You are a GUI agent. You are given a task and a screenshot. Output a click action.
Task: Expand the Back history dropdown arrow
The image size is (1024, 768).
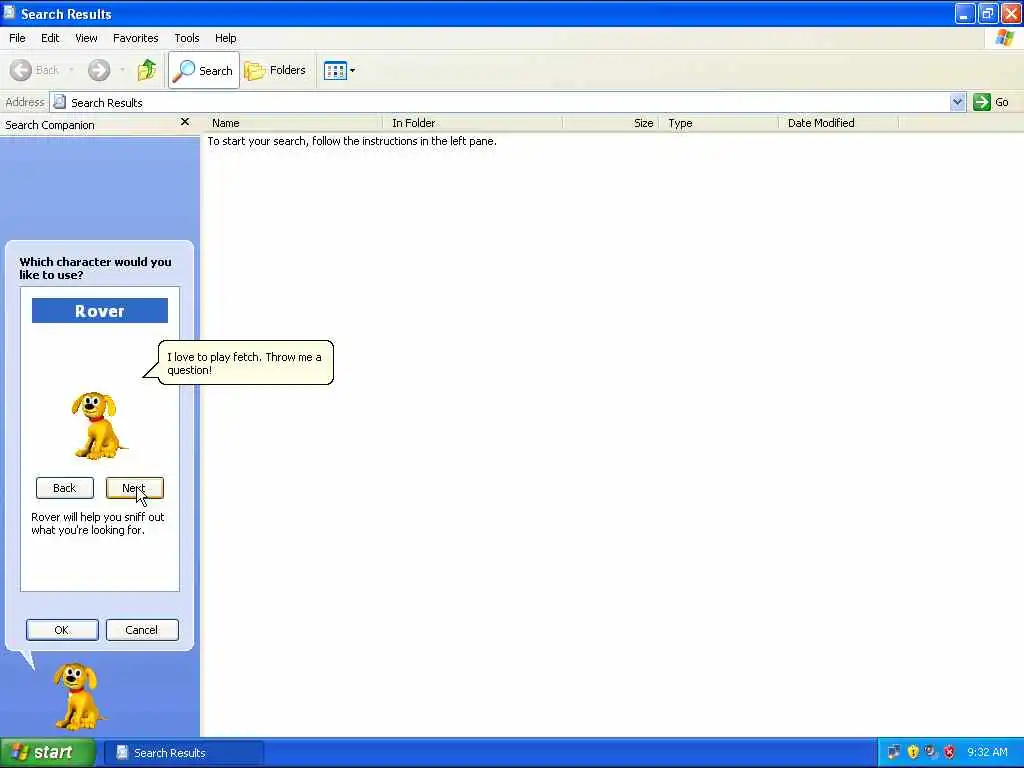pos(71,70)
